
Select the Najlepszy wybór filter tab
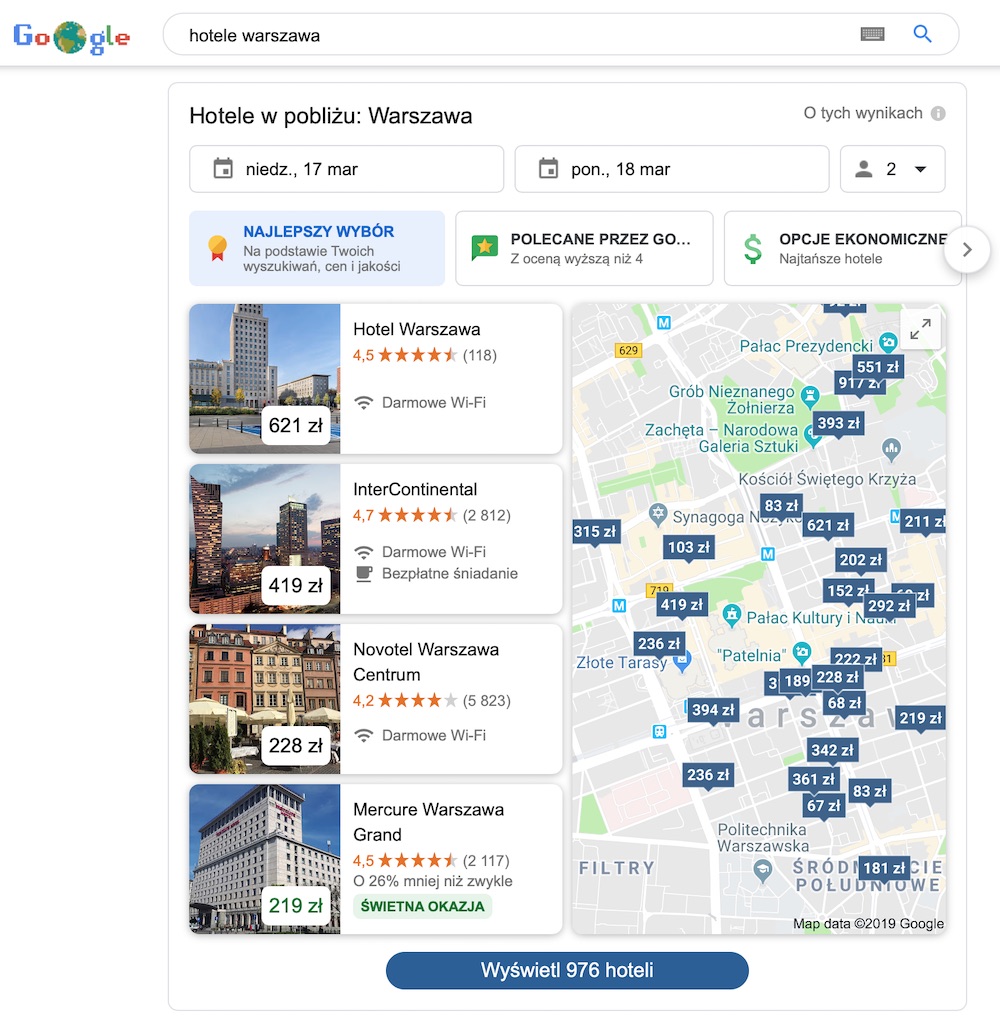[x=317, y=248]
